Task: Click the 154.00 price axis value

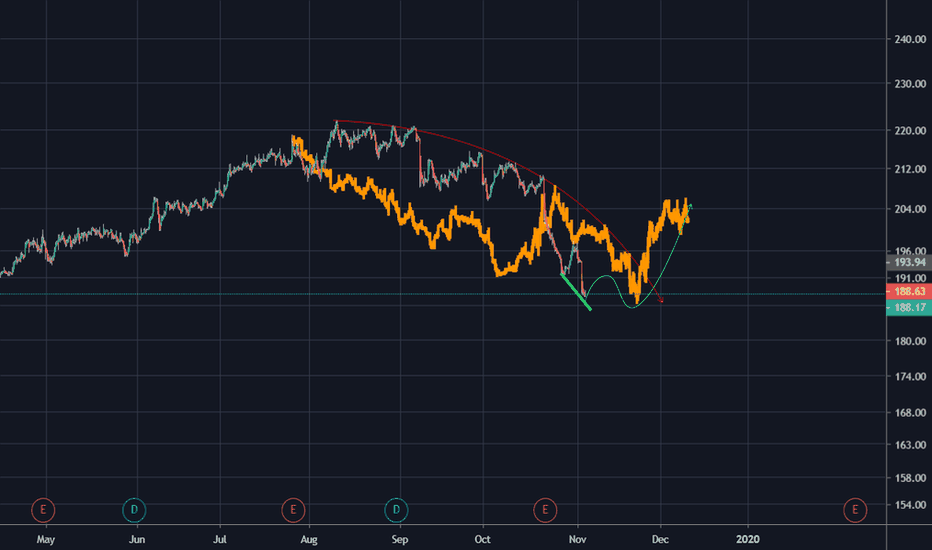Action: pyautogui.click(x=910, y=505)
